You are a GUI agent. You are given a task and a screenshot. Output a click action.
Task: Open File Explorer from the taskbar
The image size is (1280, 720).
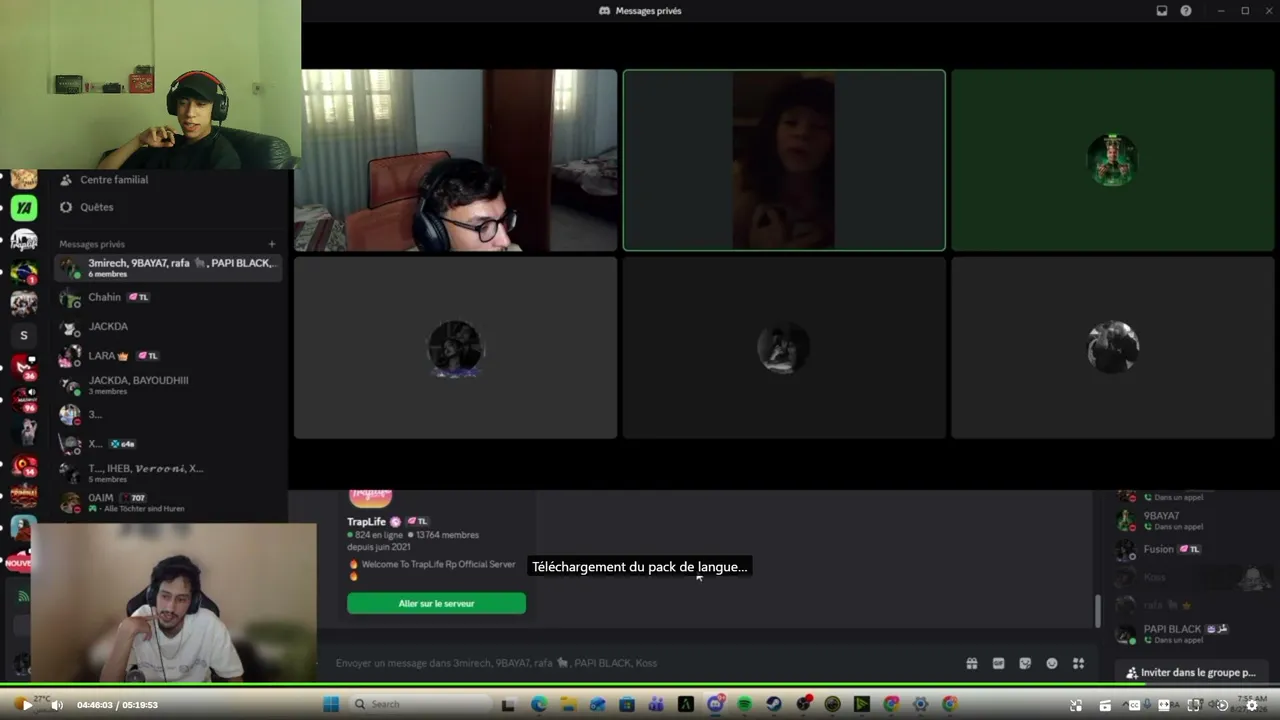coord(568,704)
